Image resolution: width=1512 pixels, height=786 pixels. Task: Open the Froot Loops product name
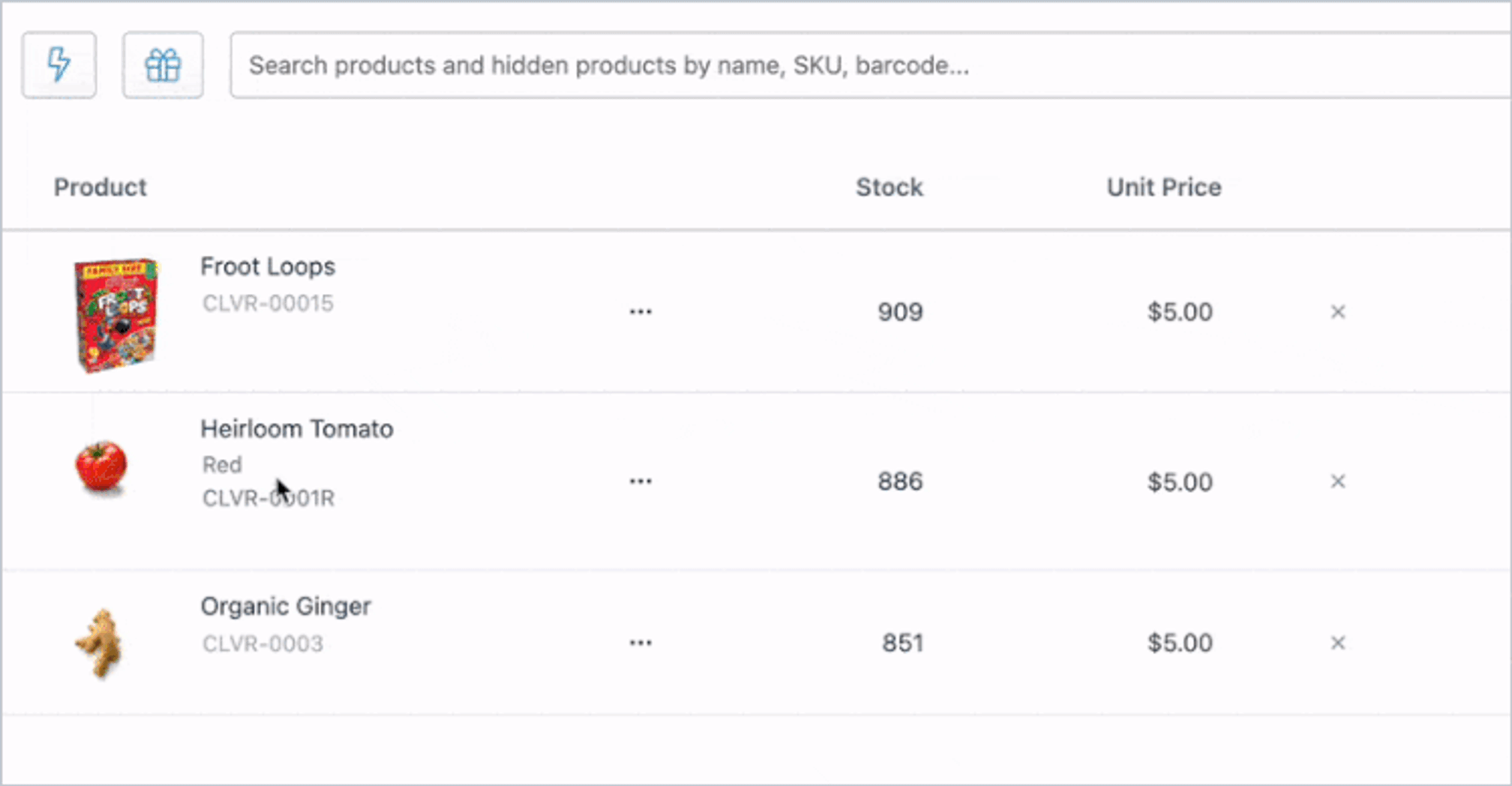click(268, 266)
